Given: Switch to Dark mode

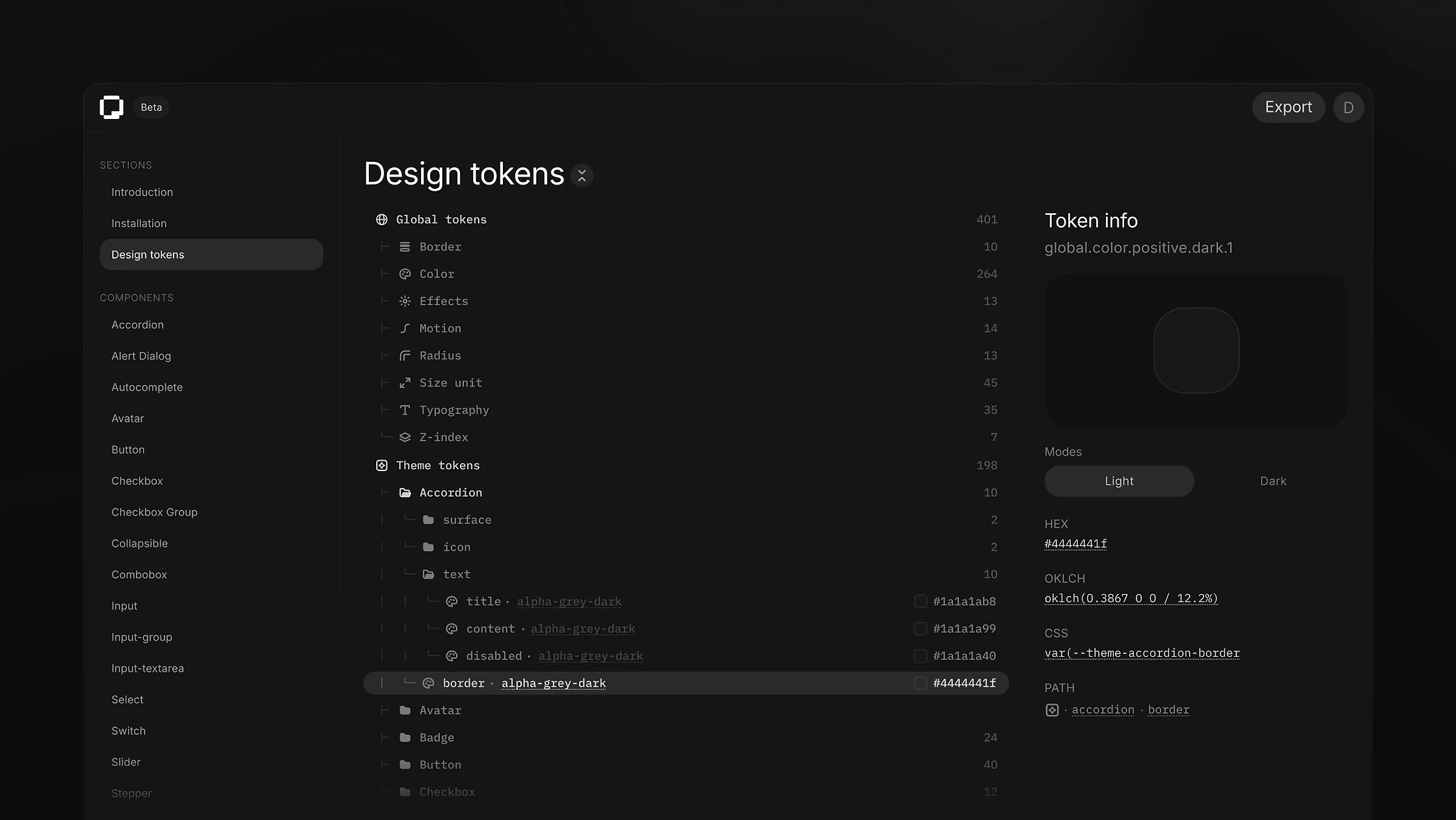Looking at the screenshot, I should pyautogui.click(x=1272, y=481).
